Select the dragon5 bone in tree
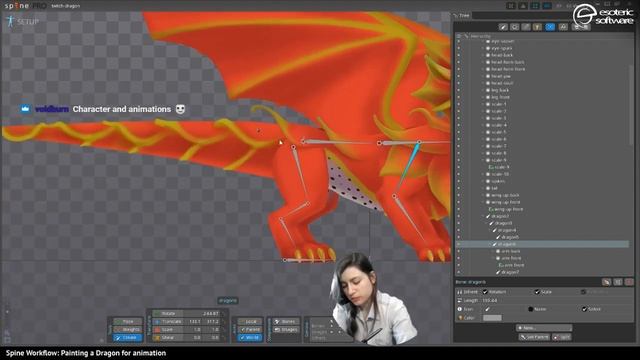This screenshot has width=640, height=360. point(510,237)
